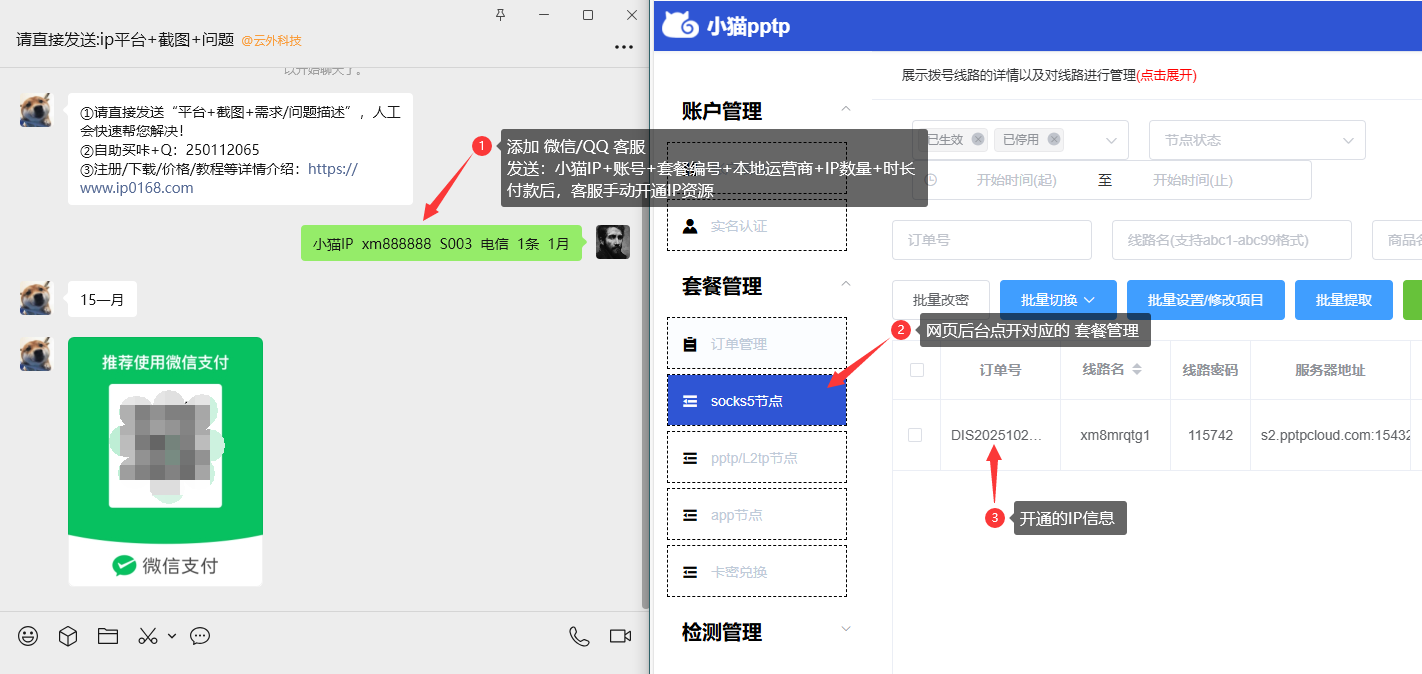Open the 节点状态 dropdown
This screenshot has width=1422, height=674.
pyautogui.click(x=1257, y=140)
